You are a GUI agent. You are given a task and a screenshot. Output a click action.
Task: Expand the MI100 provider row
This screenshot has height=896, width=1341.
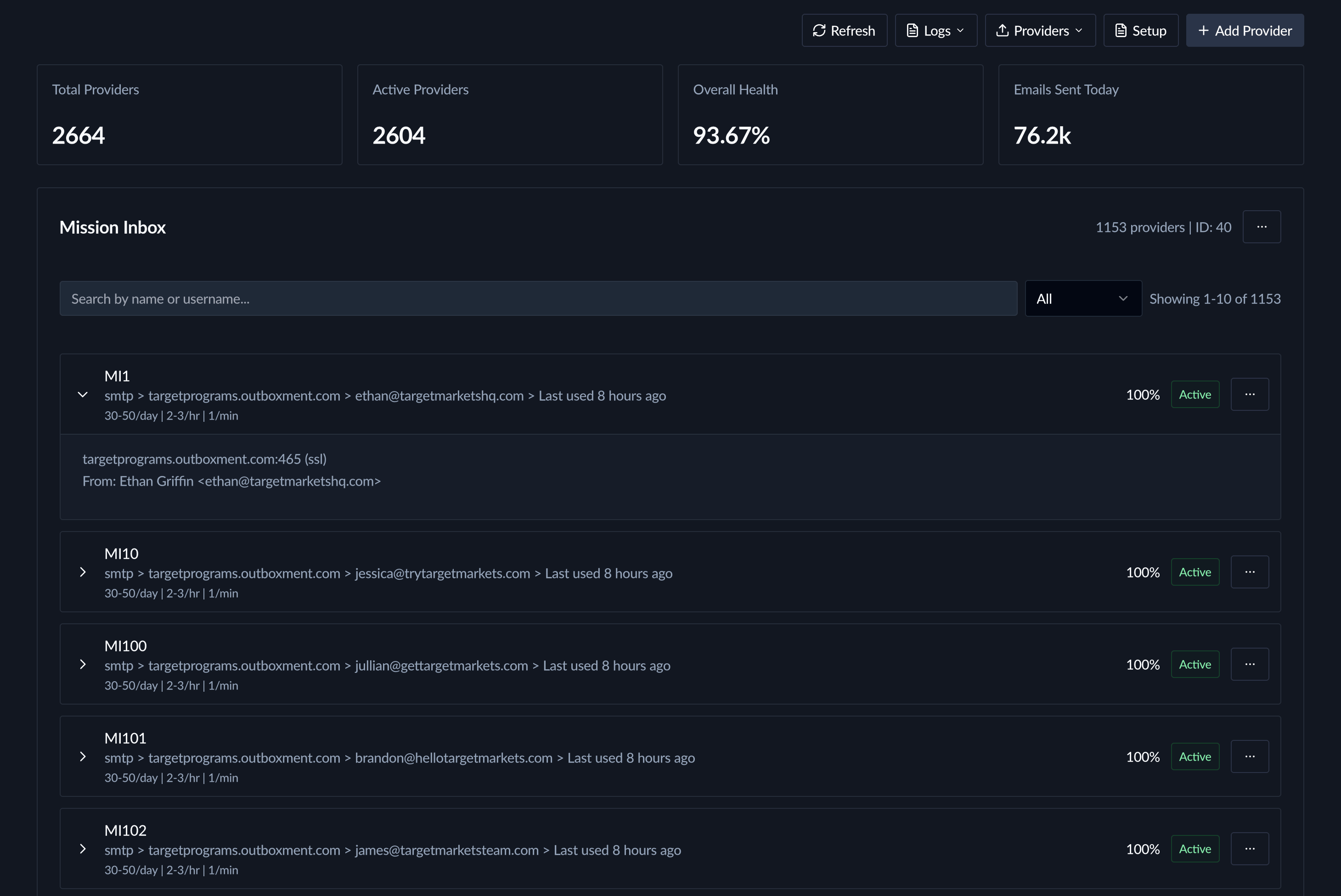coord(83,664)
